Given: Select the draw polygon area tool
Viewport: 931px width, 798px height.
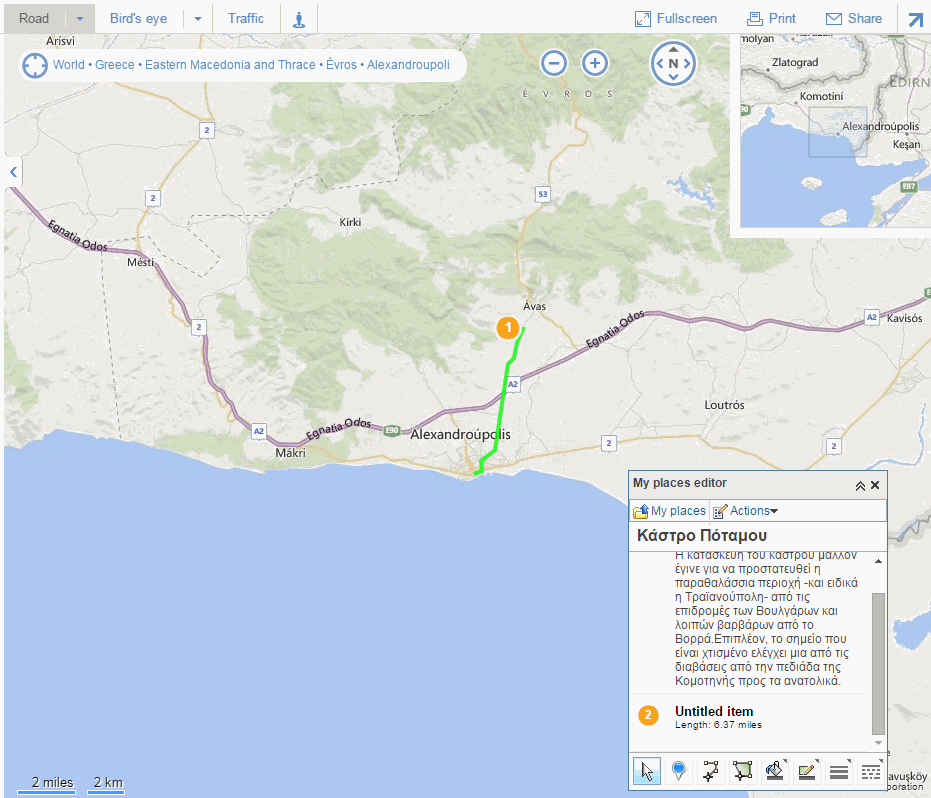Looking at the screenshot, I should (742, 771).
